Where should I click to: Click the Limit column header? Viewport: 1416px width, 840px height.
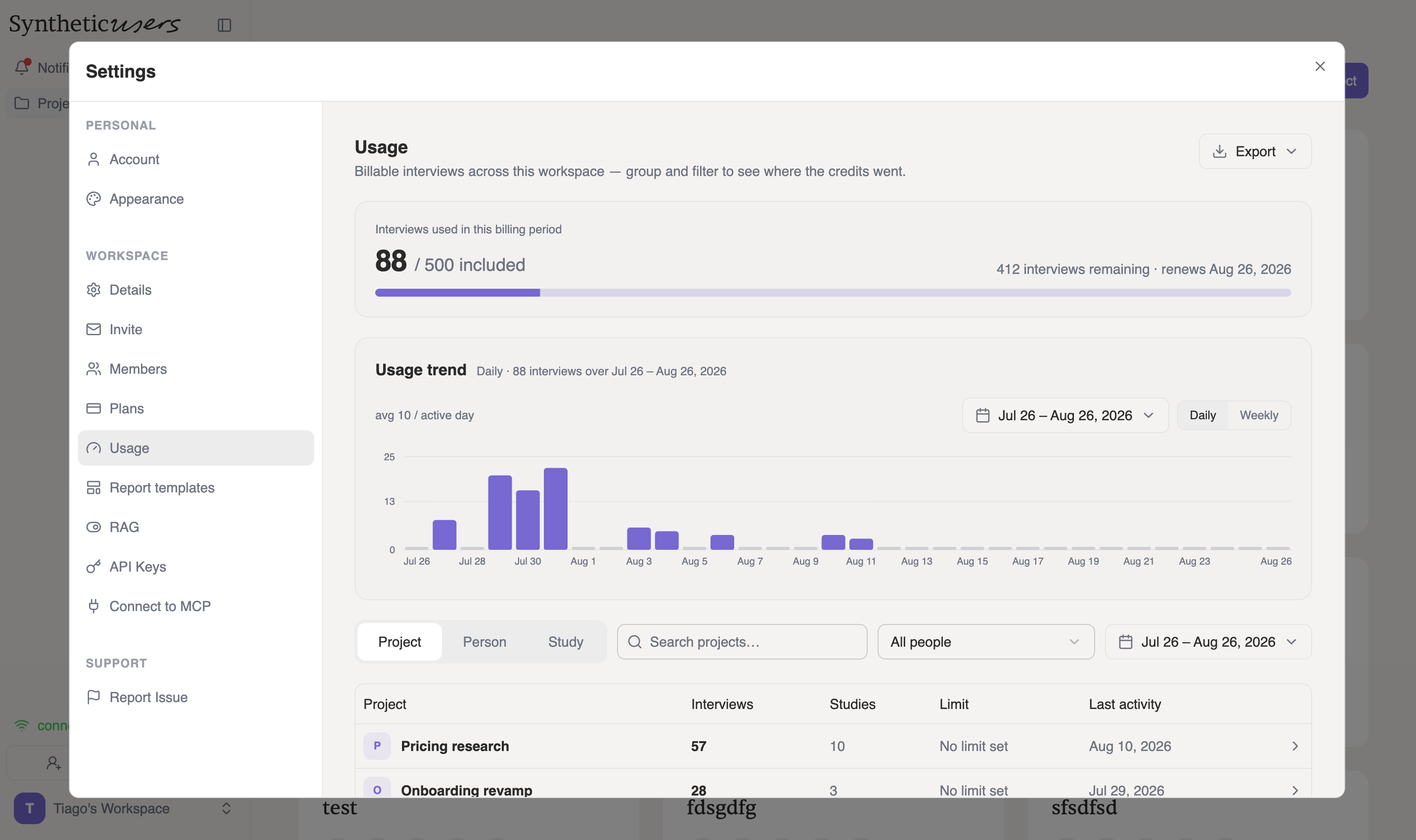pyautogui.click(x=954, y=704)
